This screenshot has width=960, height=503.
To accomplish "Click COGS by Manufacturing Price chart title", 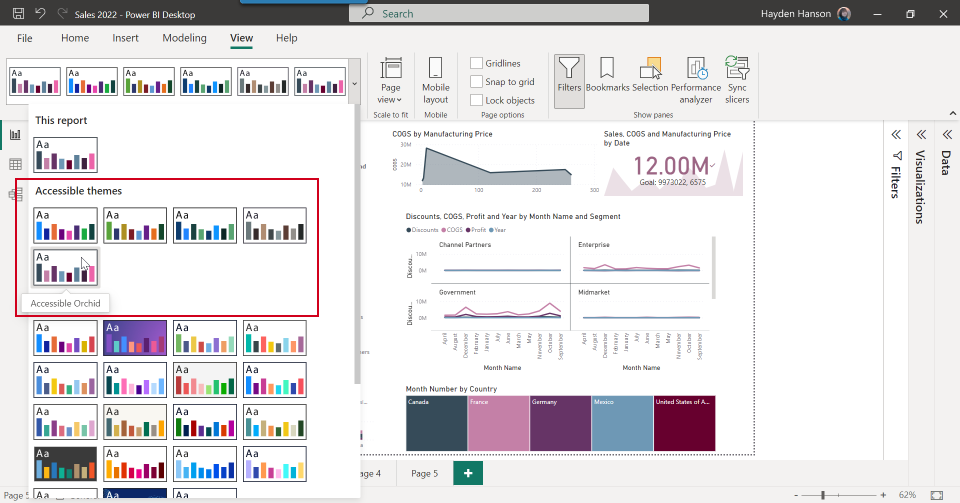I will 442,133.
